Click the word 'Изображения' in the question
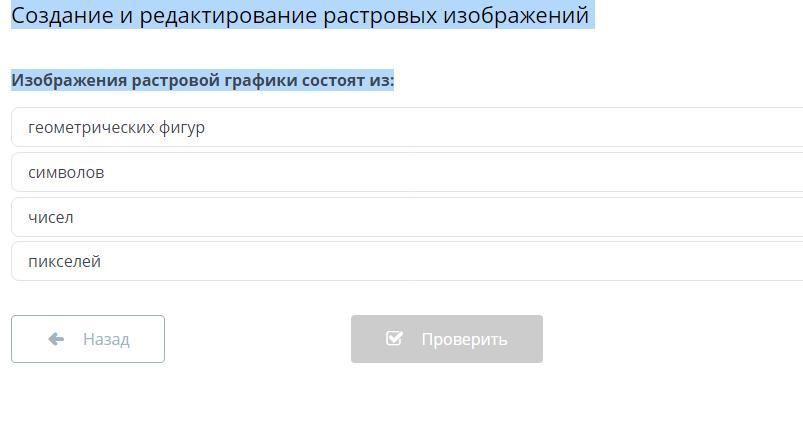The height and width of the screenshot is (428, 803). click(69, 80)
